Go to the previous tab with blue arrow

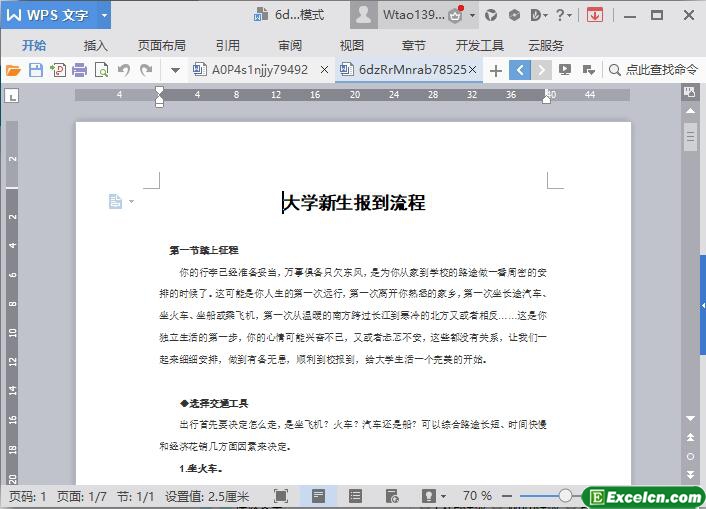coord(520,70)
